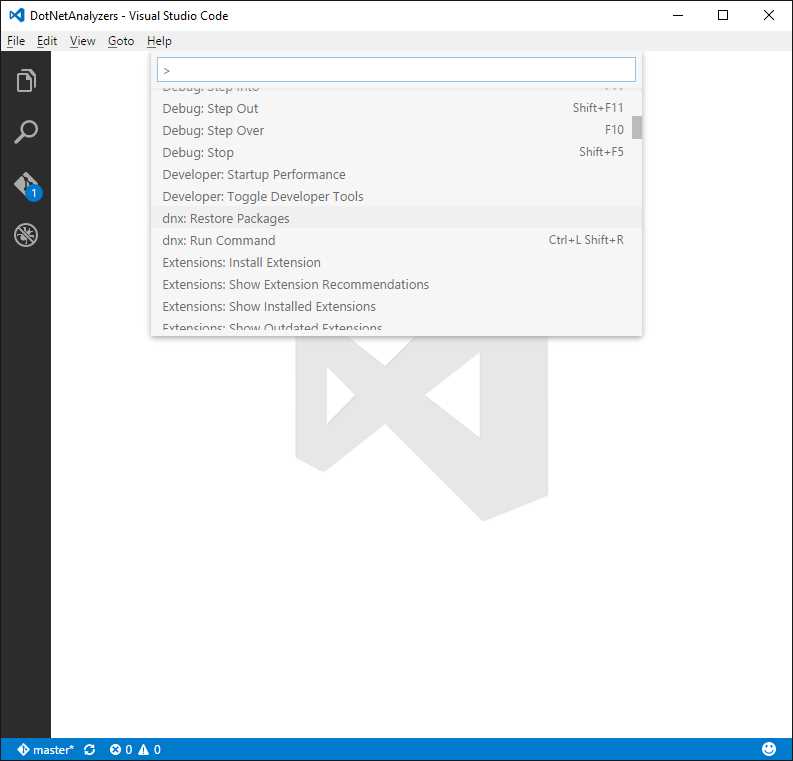The height and width of the screenshot is (761, 793).
Task: Open the View menu
Action: coord(82,41)
